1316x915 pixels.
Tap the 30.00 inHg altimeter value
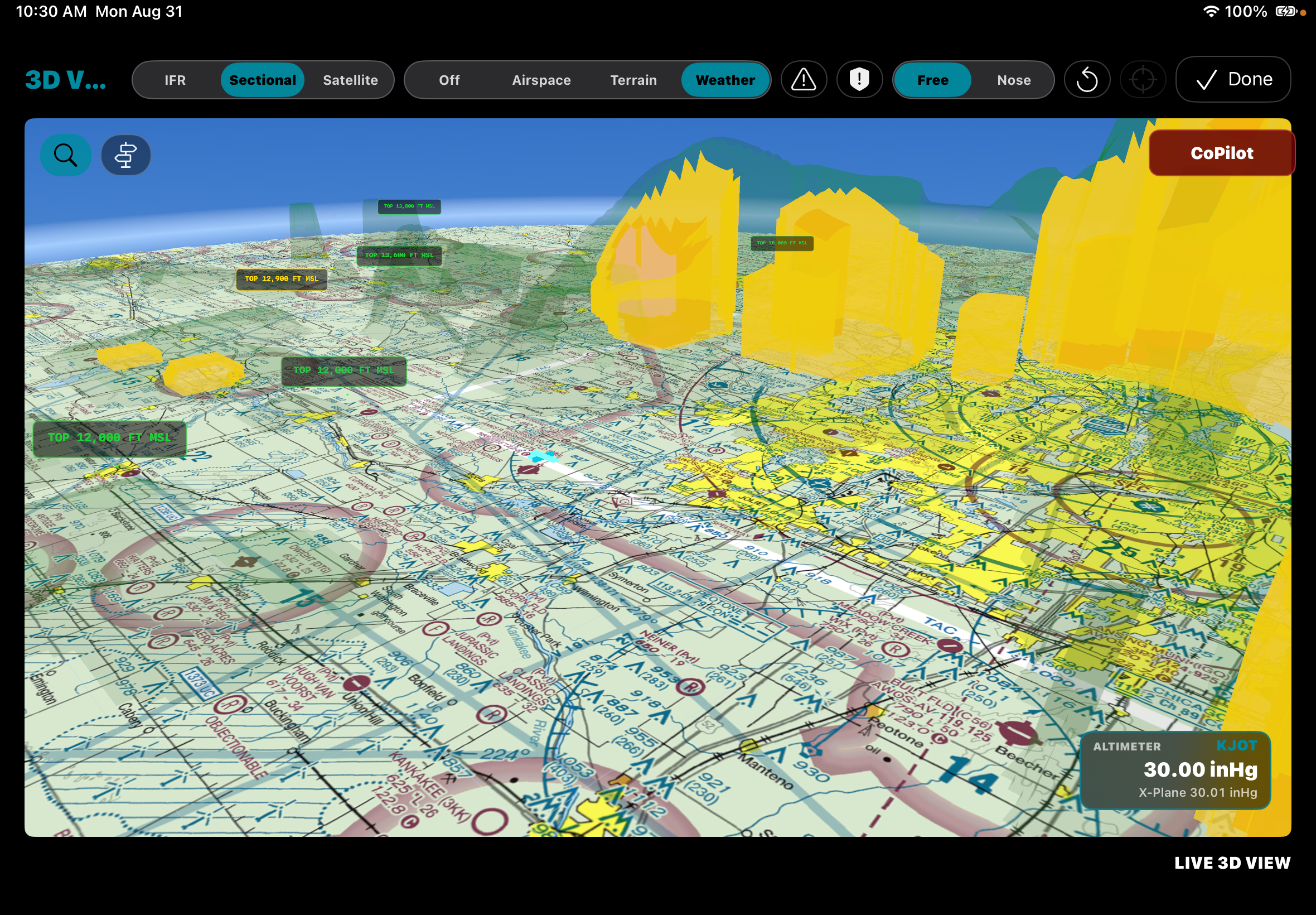1200,769
